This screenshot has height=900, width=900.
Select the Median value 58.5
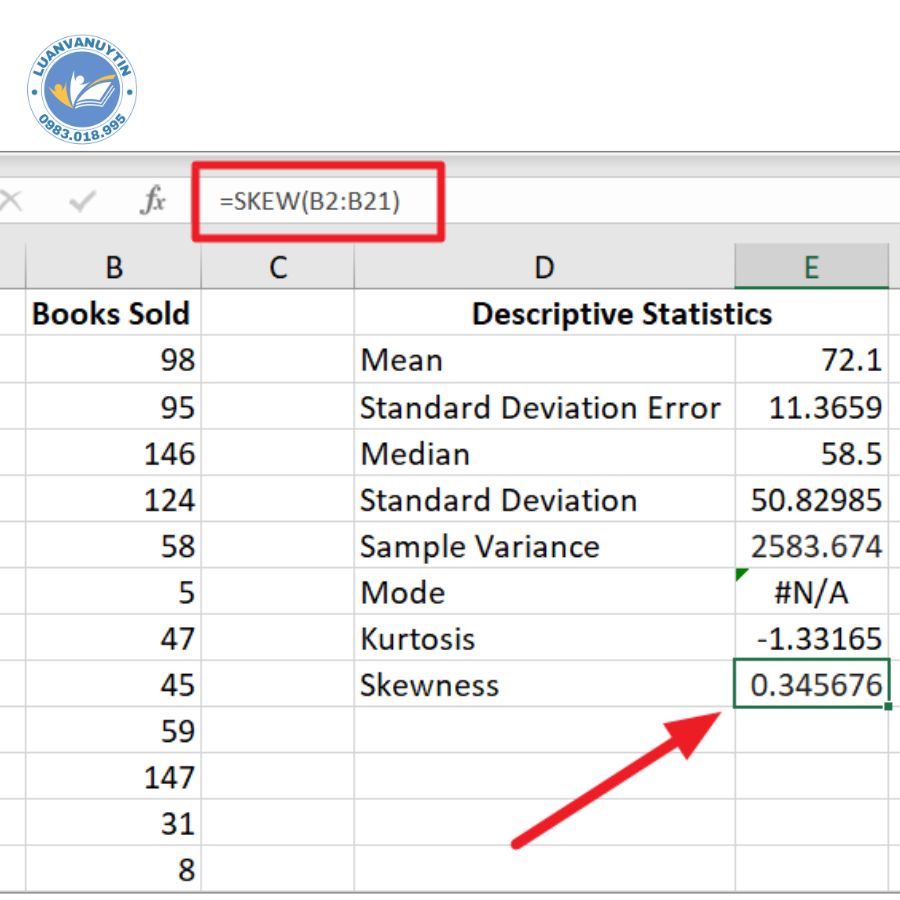tap(811, 454)
